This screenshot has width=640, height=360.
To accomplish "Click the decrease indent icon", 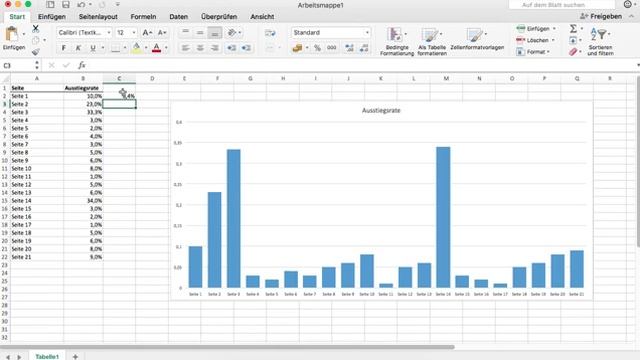I will pos(231,48).
